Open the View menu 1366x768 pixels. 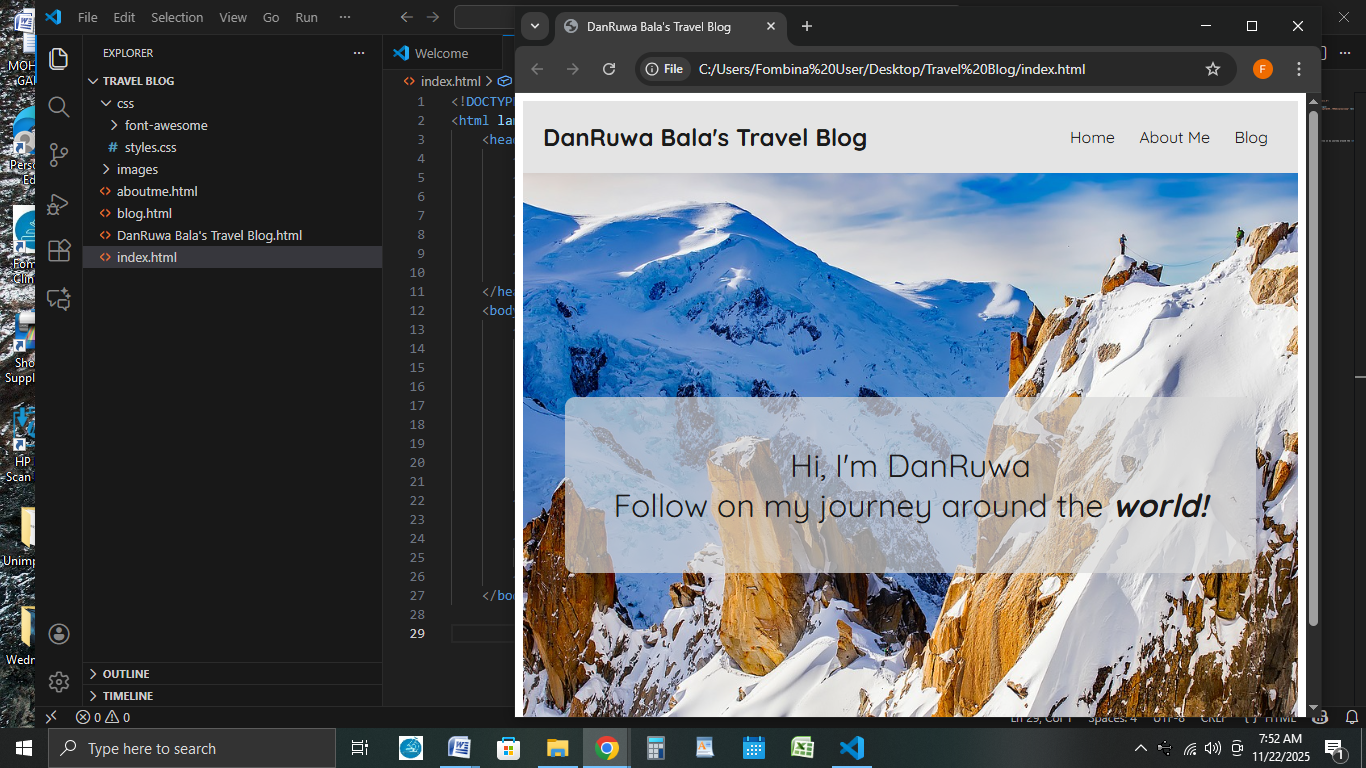click(233, 17)
